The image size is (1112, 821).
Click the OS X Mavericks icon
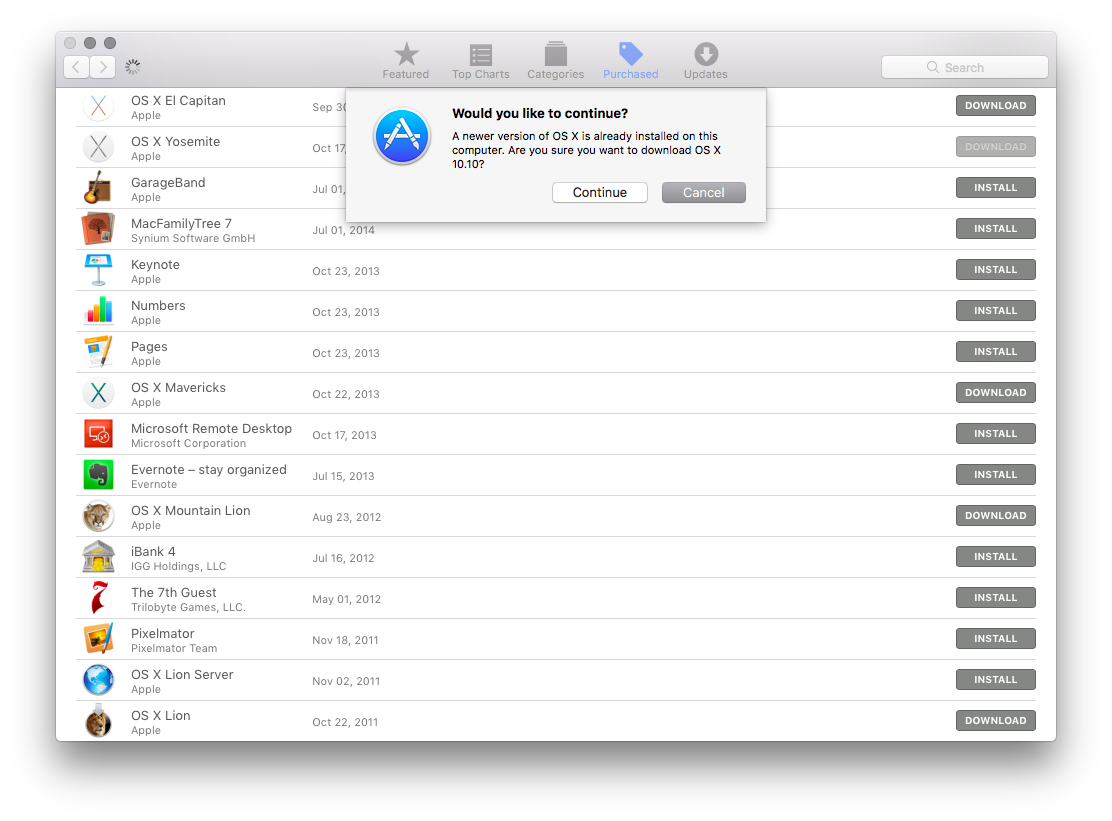pyautogui.click(x=99, y=393)
